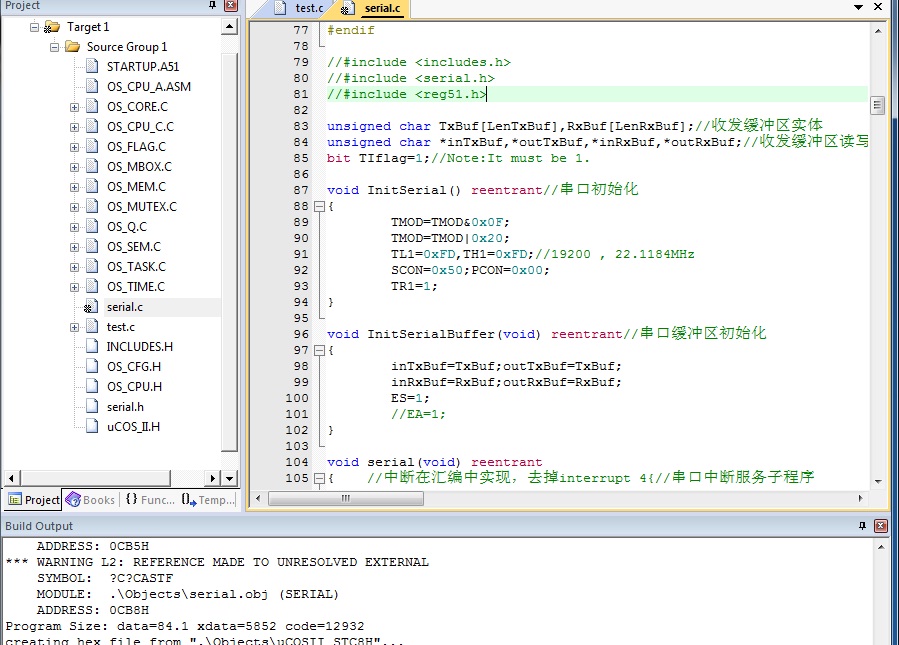Click the serial.c file icon in tree

(91, 306)
